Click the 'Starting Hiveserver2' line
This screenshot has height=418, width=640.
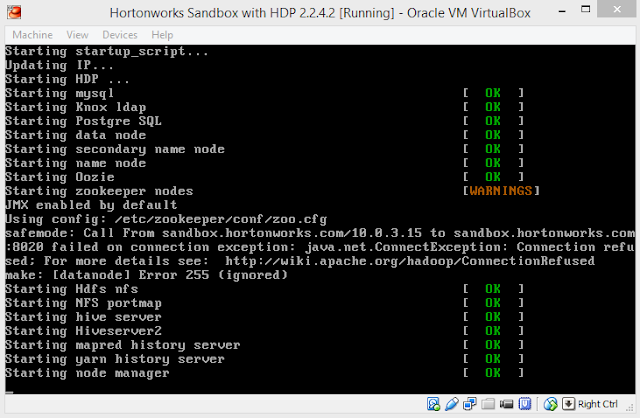[x=83, y=331]
